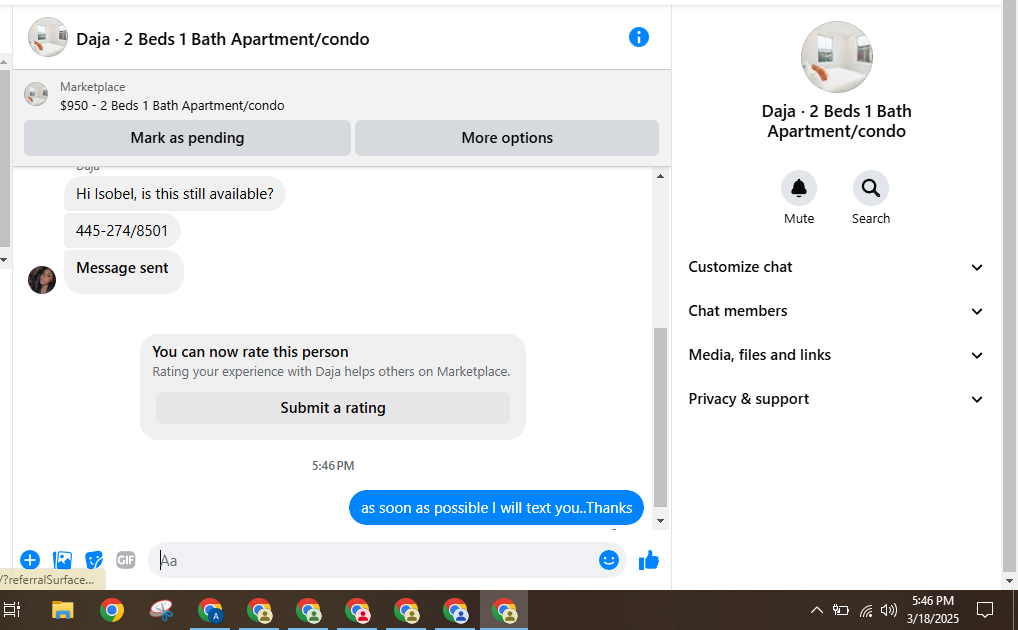
Task: Click the message text input field
Action: [377, 561]
